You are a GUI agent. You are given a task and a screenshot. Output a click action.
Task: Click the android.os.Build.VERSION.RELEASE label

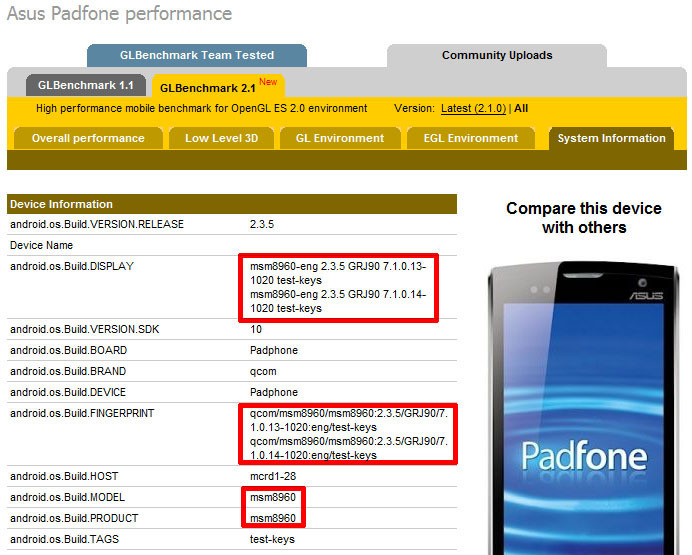point(97,224)
